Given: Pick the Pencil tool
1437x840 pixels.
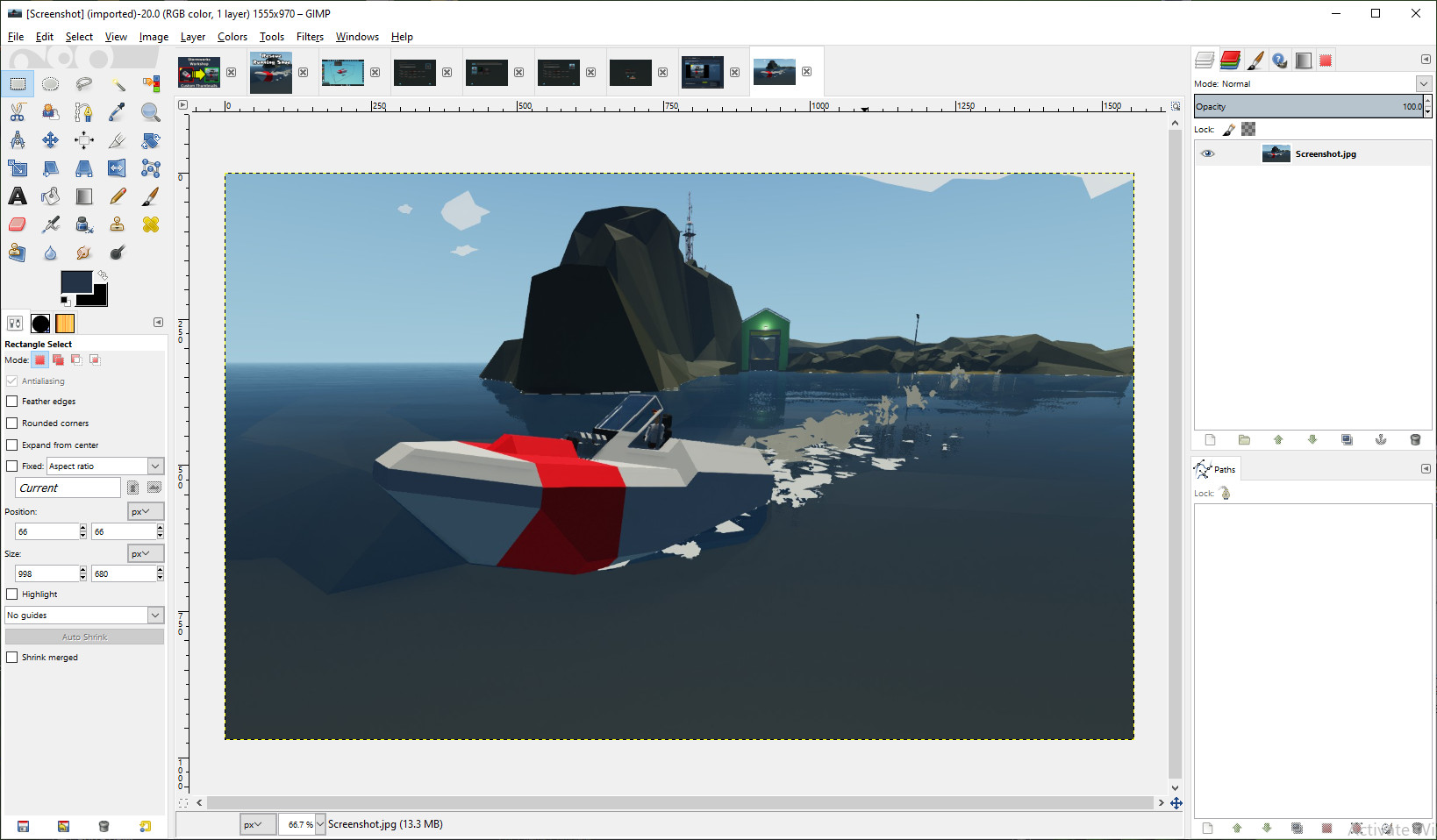Looking at the screenshot, I should coord(118,196).
